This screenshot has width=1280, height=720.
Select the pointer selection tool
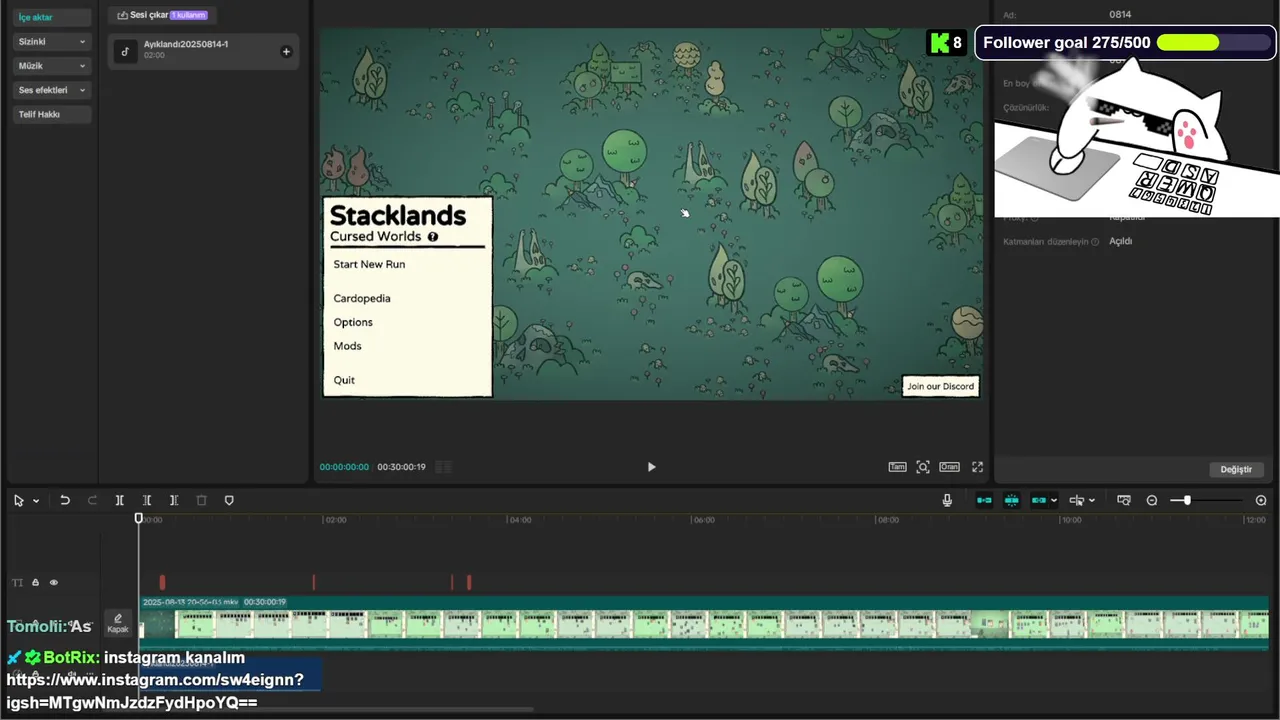click(18, 500)
